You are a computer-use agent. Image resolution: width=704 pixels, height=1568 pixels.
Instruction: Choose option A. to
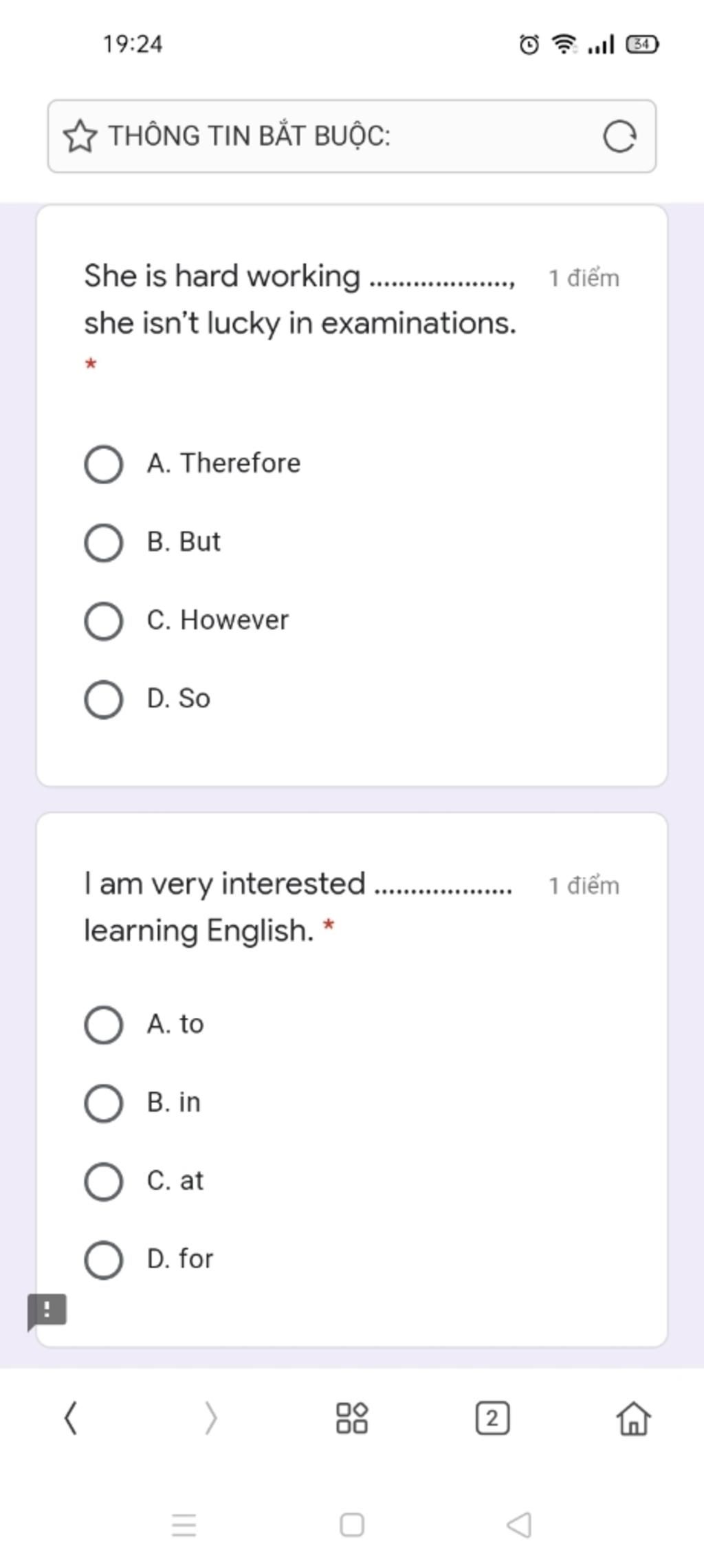coord(144,1024)
